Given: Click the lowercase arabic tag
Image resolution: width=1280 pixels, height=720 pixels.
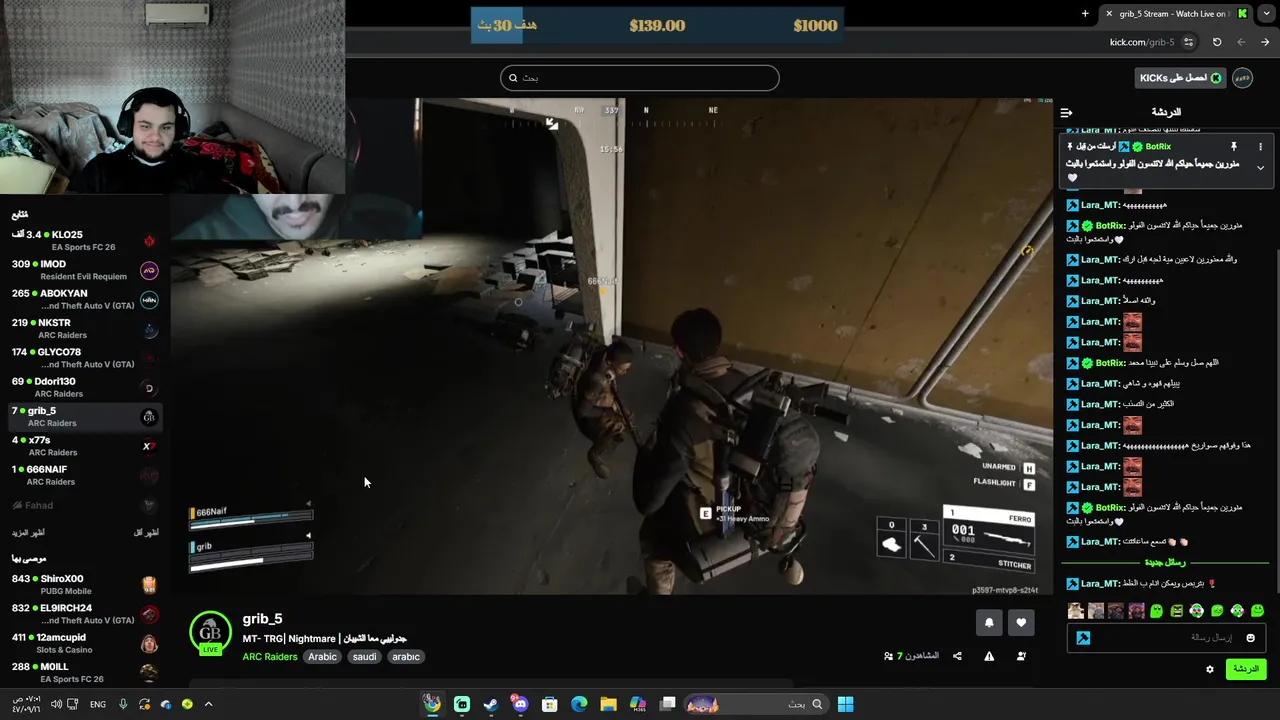Looking at the screenshot, I should click(406, 657).
